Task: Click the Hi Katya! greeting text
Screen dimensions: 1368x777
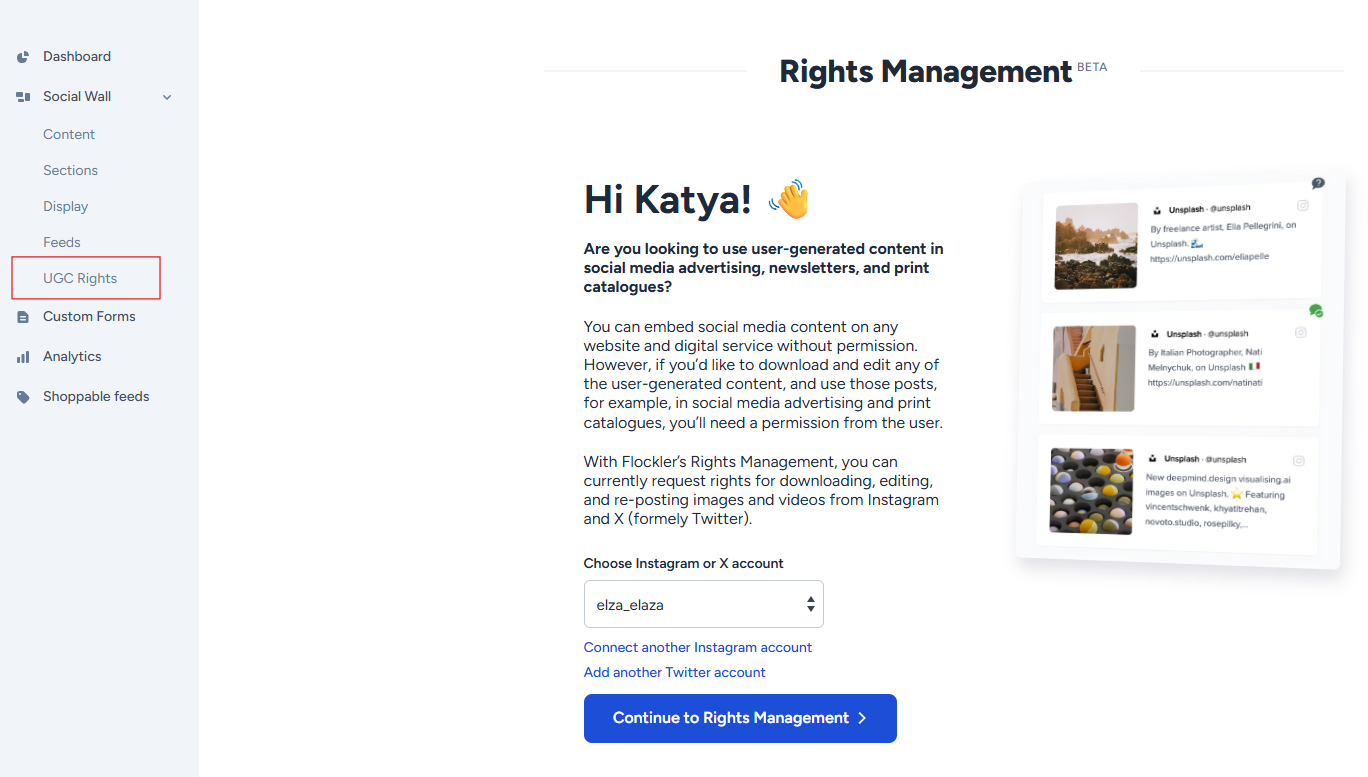Action: coord(668,199)
